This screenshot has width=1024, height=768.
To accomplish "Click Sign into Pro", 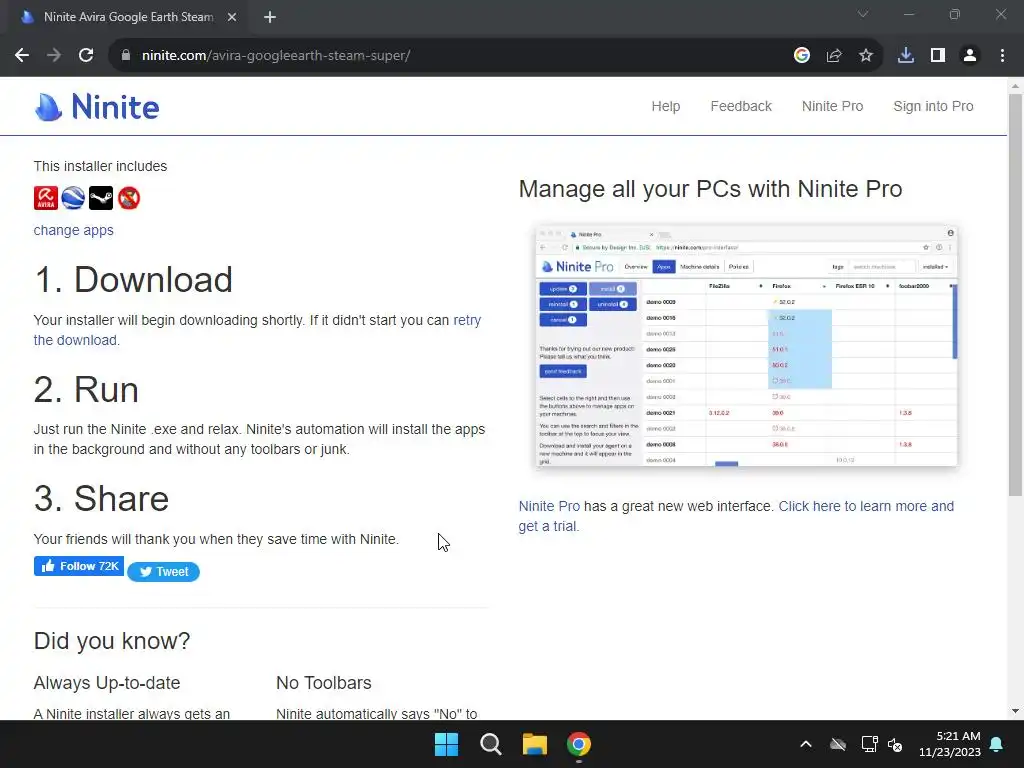I will (x=933, y=106).
